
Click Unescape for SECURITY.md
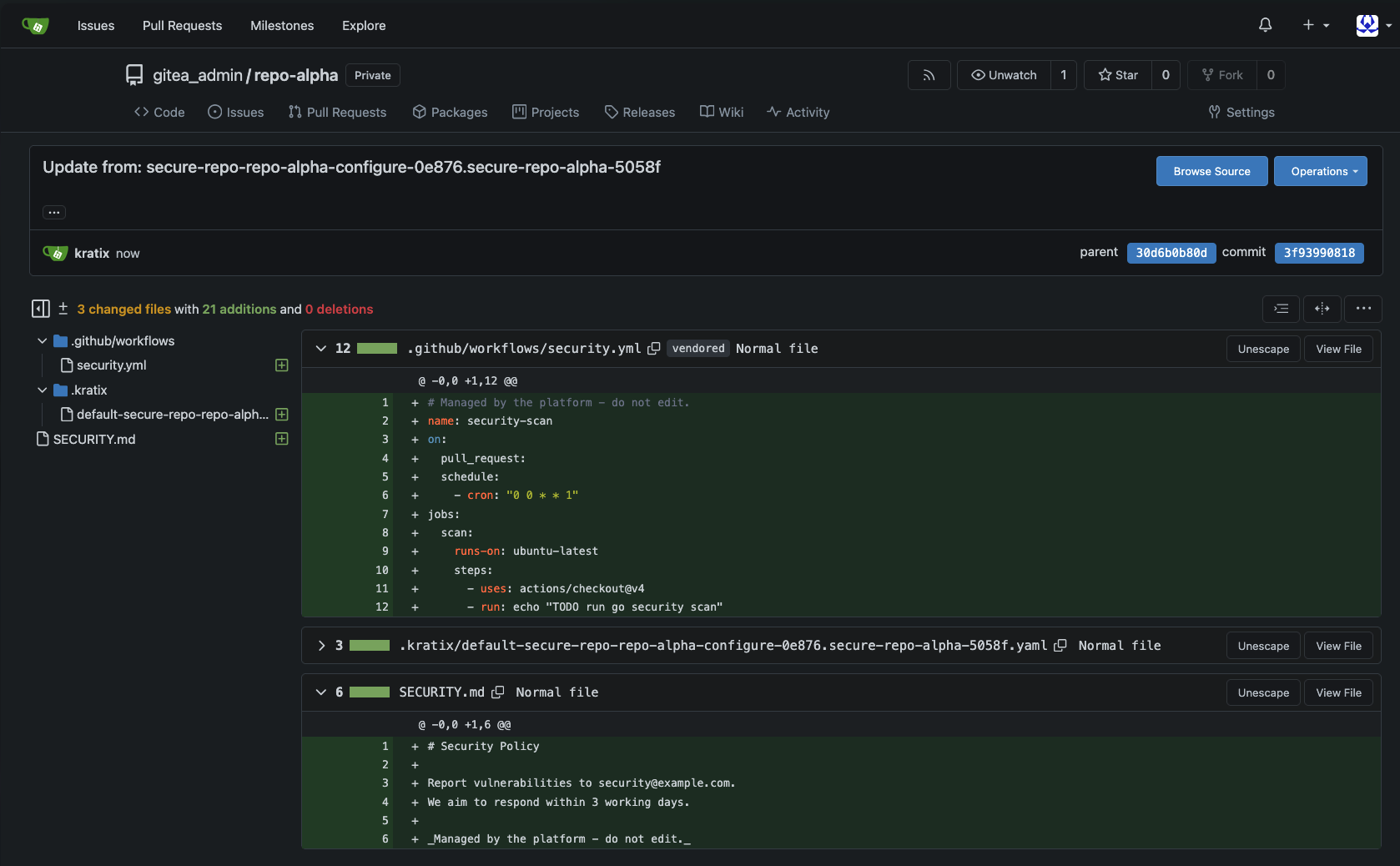(x=1263, y=692)
